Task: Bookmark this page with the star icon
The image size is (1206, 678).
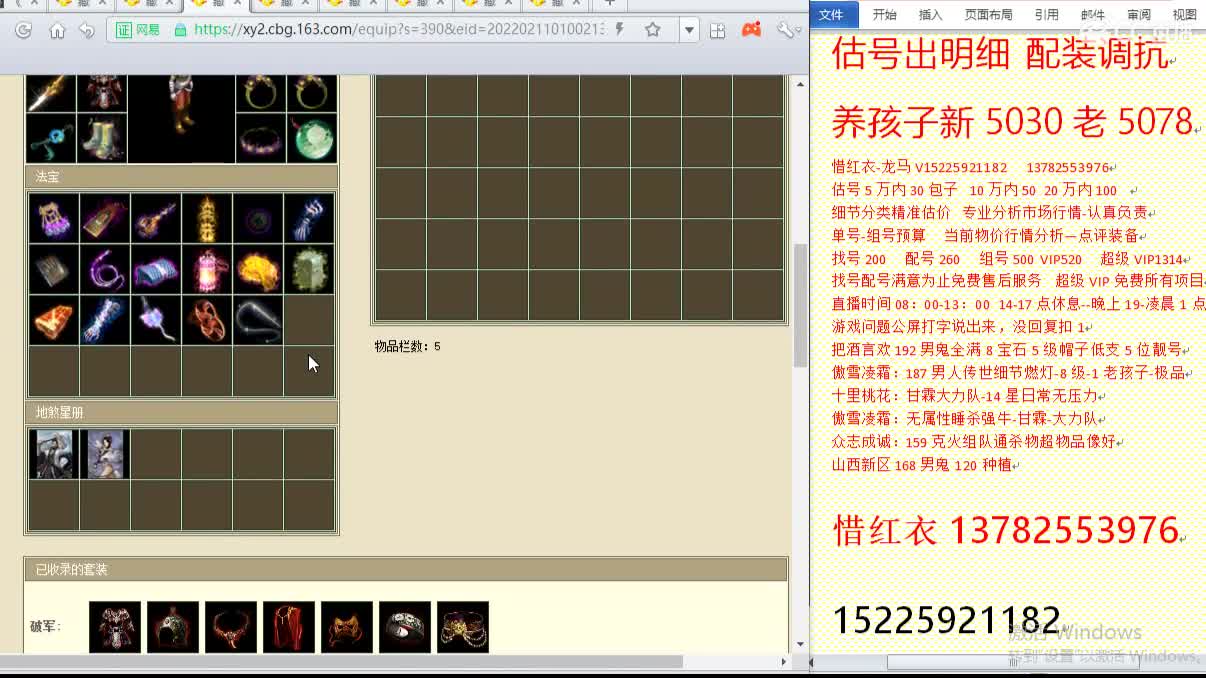Action: tap(653, 30)
